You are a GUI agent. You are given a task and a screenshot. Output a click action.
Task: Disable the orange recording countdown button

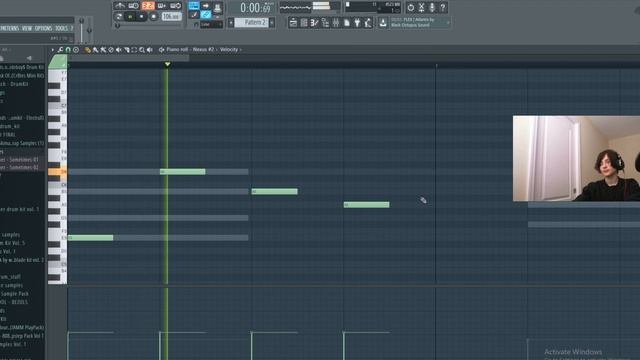148,6
